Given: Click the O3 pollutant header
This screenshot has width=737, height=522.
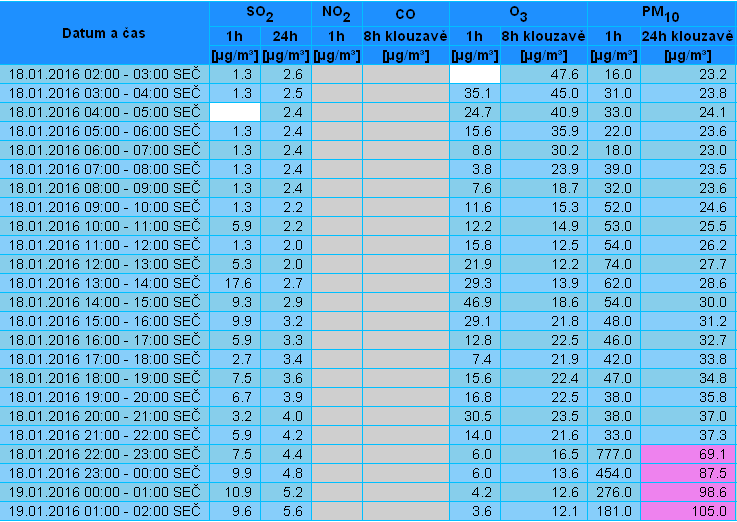Looking at the screenshot, I should coord(518,13).
